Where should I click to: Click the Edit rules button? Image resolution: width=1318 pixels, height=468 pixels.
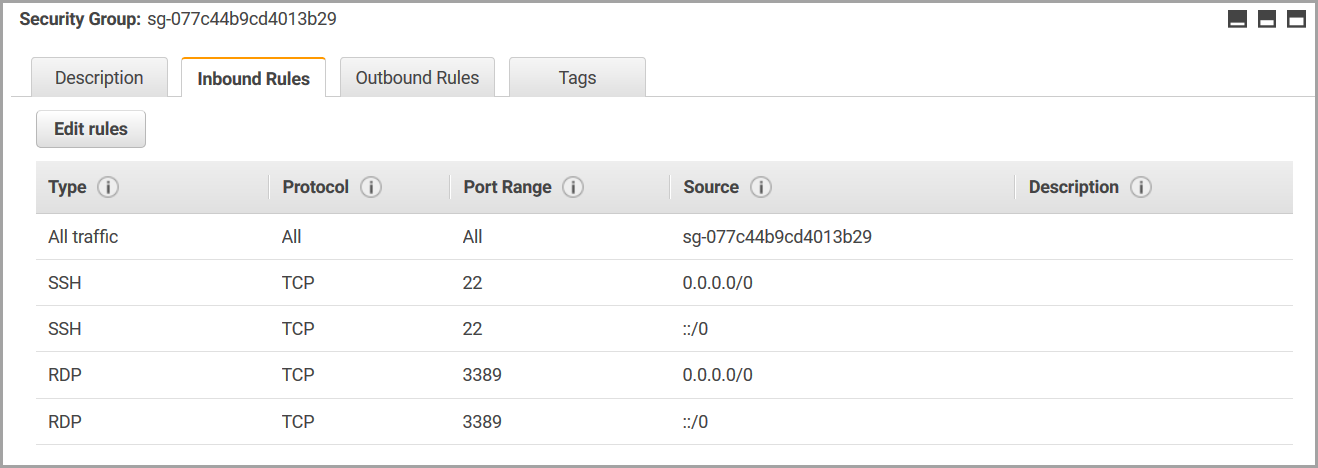click(91, 129)
